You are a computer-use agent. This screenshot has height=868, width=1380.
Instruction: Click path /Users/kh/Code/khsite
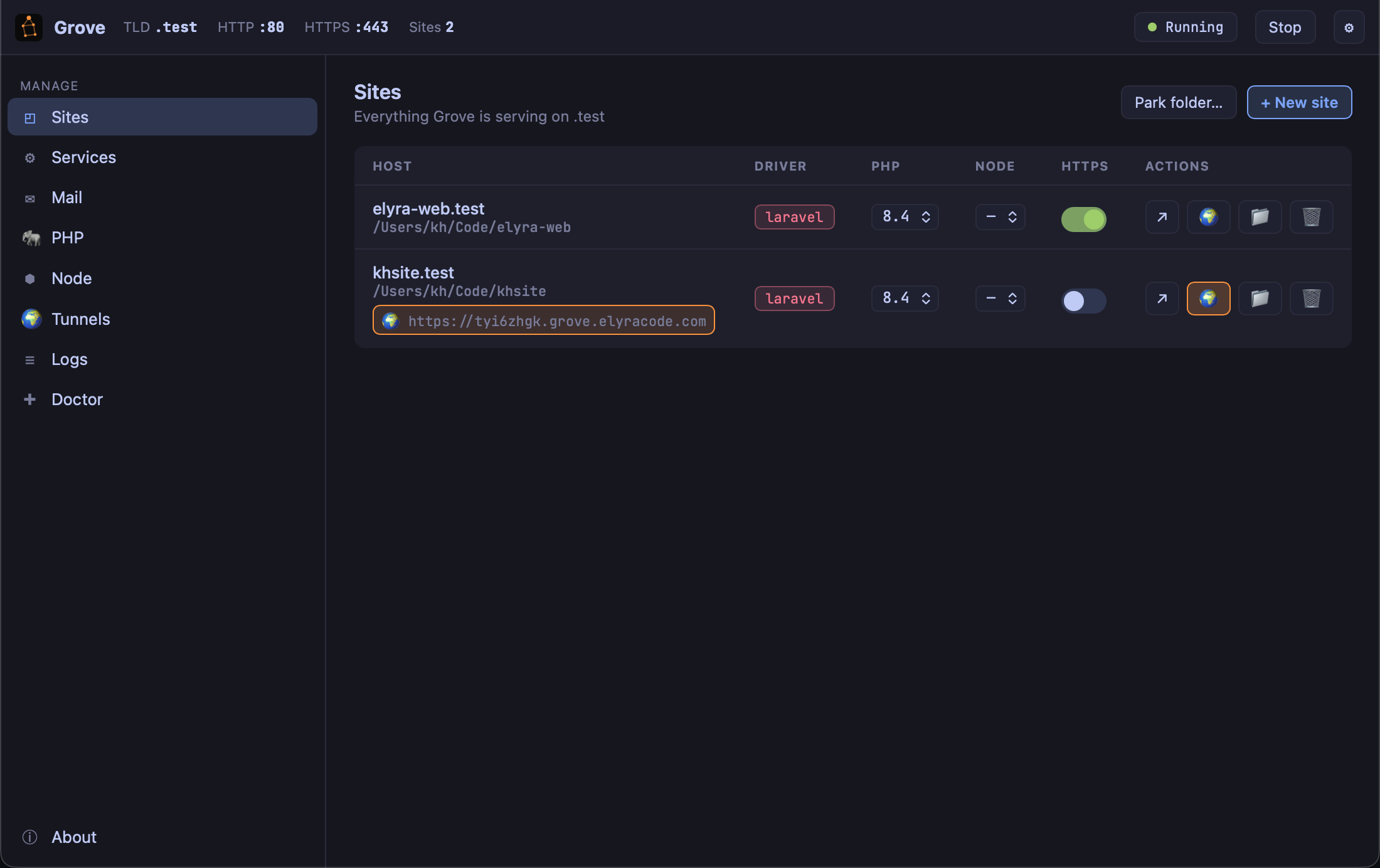(459, 292)
